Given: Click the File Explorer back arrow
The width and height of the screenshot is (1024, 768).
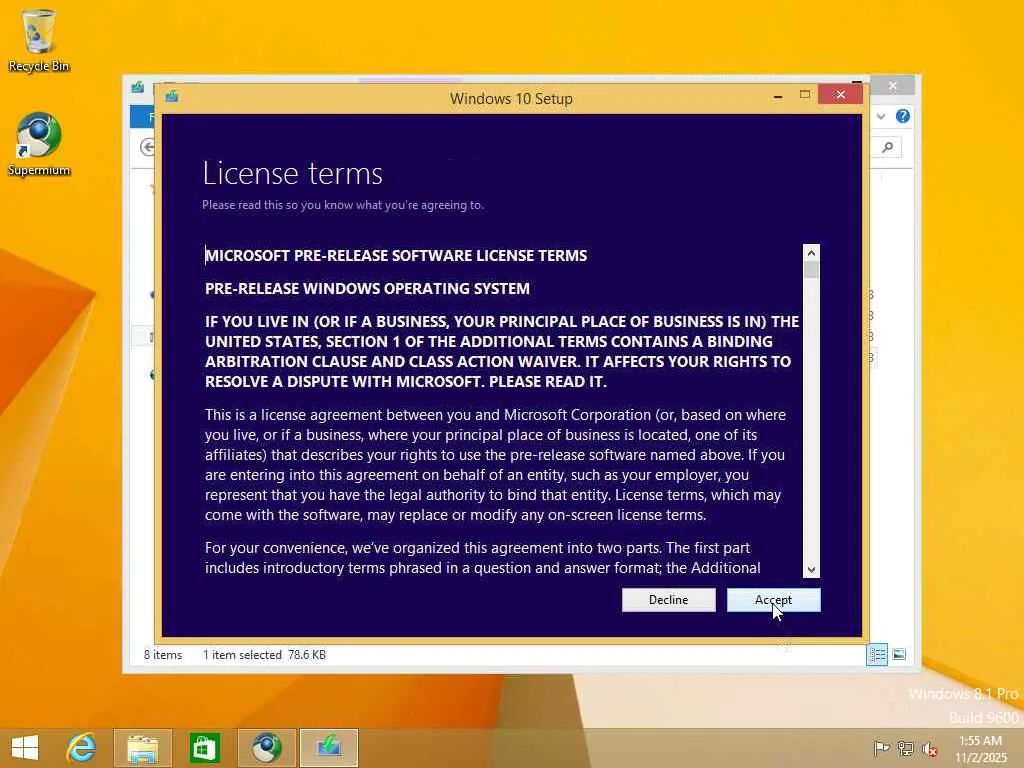Looking at the screenshot, I should coord(148,147).
